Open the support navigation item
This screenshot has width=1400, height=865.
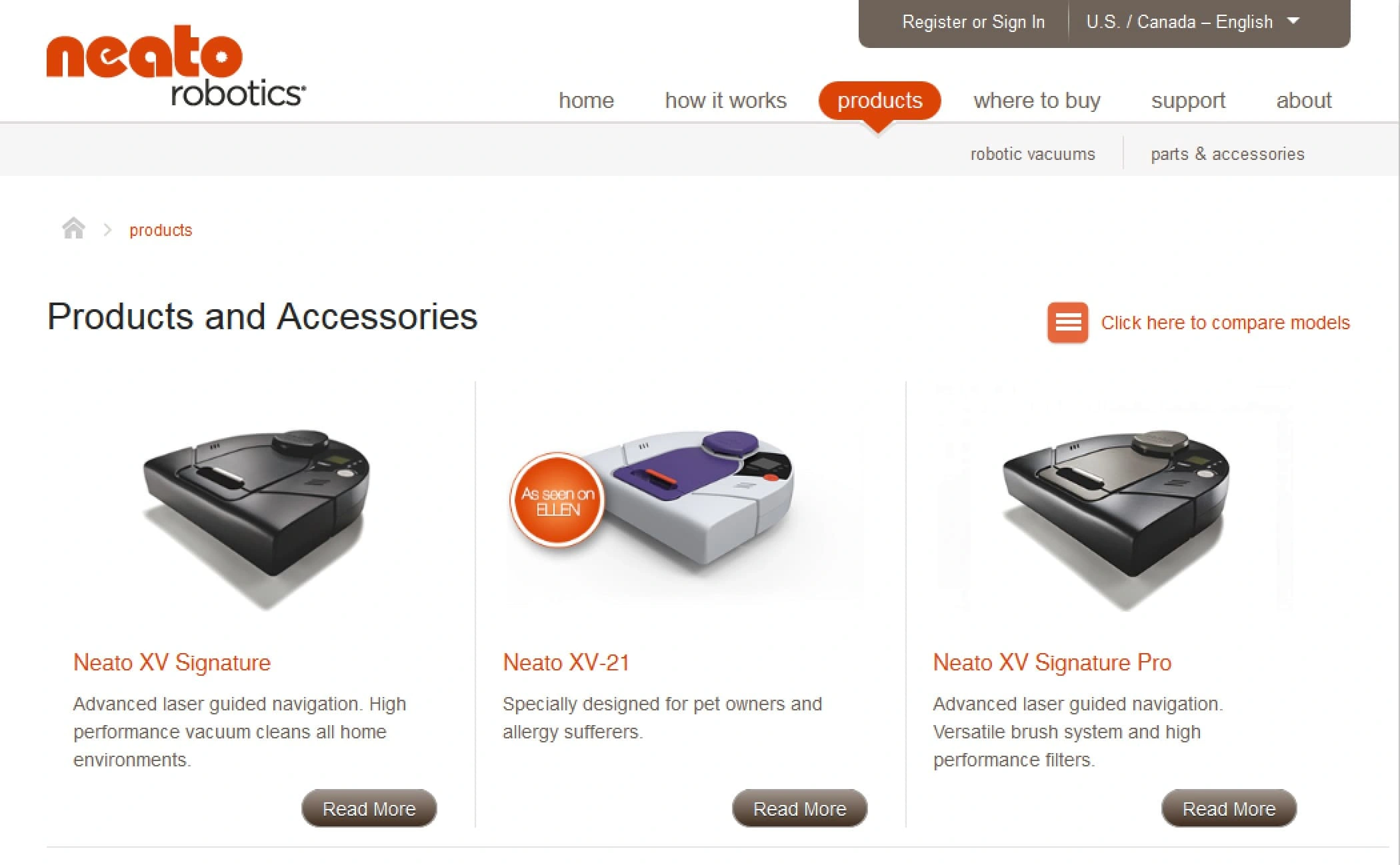[x=1188, y=101]
